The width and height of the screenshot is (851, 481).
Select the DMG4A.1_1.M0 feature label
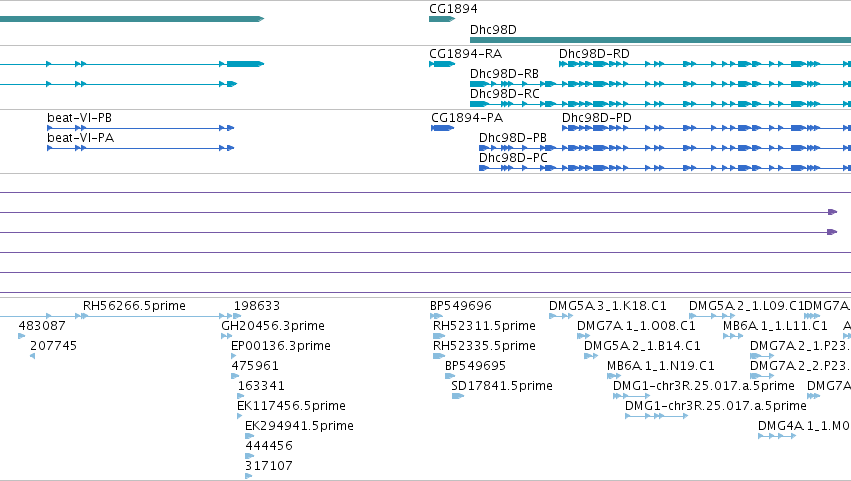click(804, 426)
